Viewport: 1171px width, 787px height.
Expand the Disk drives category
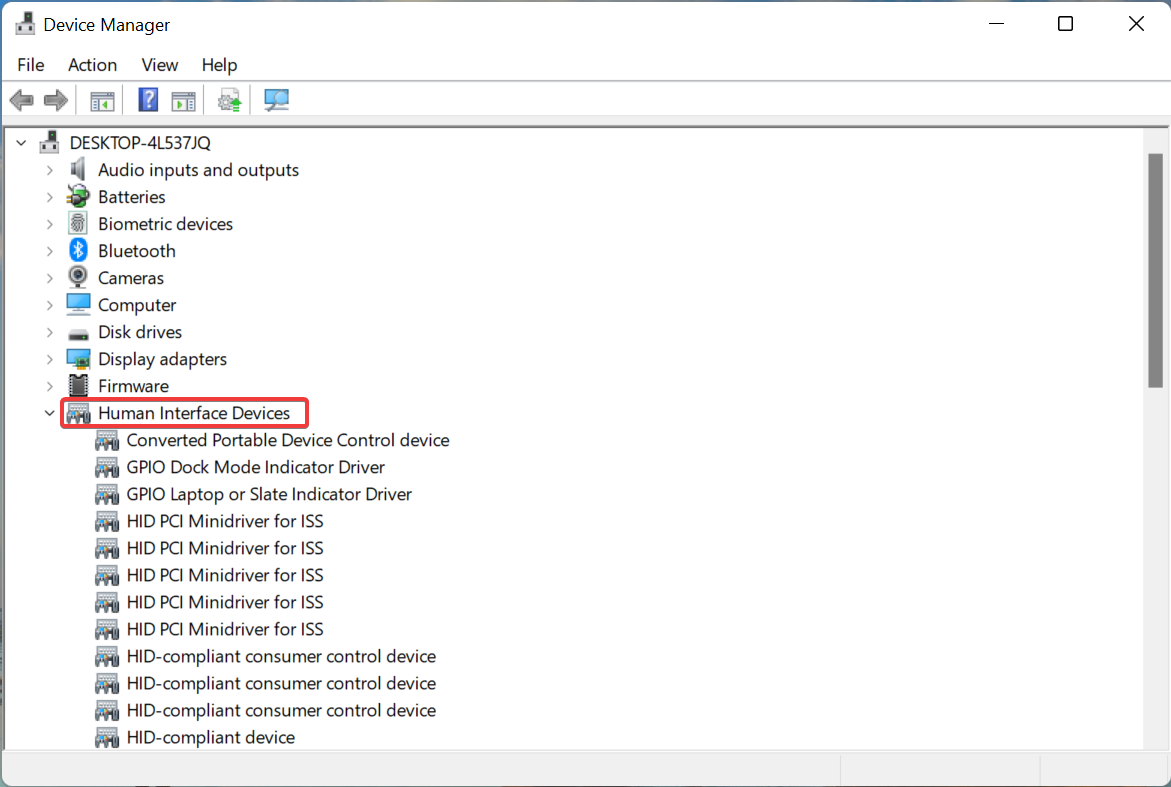49,331
